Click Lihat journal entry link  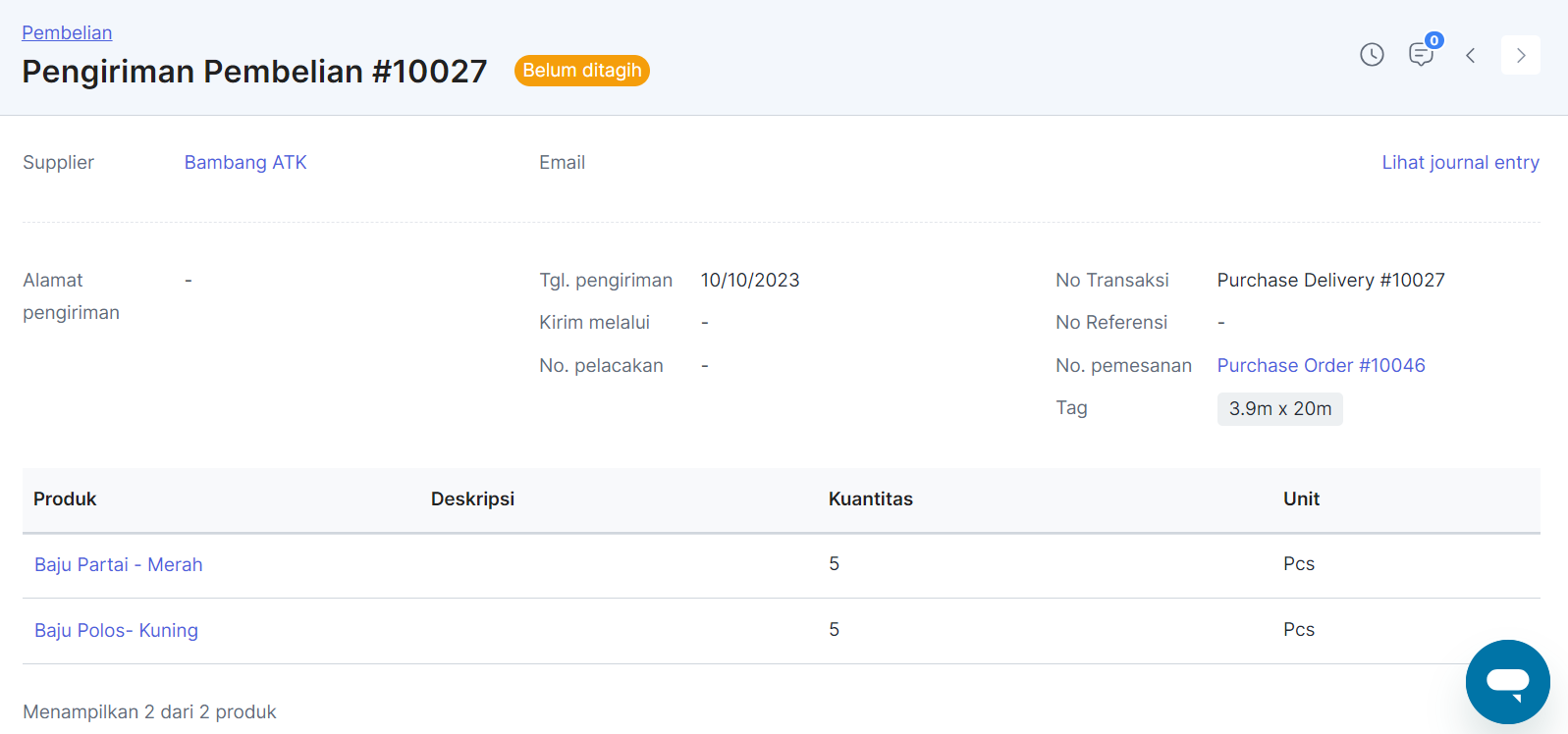(x=1460, y=163)
